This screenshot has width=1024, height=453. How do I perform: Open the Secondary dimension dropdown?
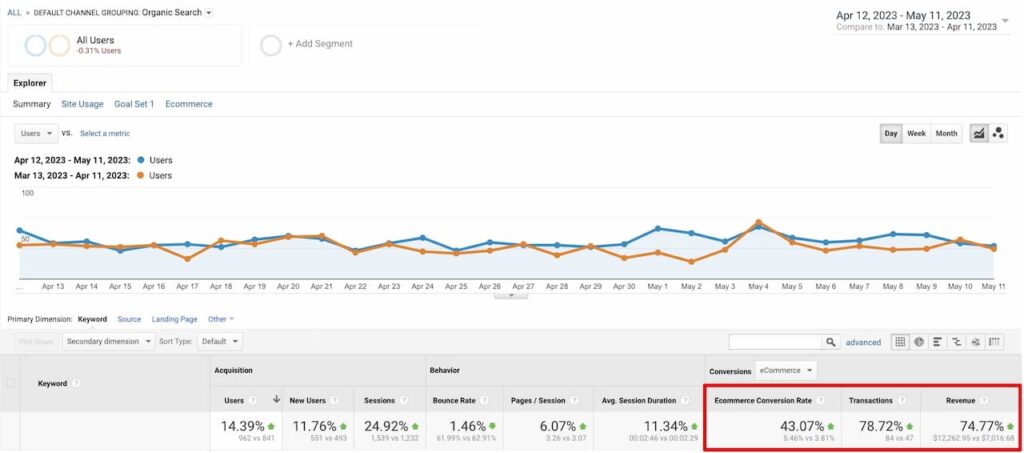pyautogui.click(x=109, y=341)
